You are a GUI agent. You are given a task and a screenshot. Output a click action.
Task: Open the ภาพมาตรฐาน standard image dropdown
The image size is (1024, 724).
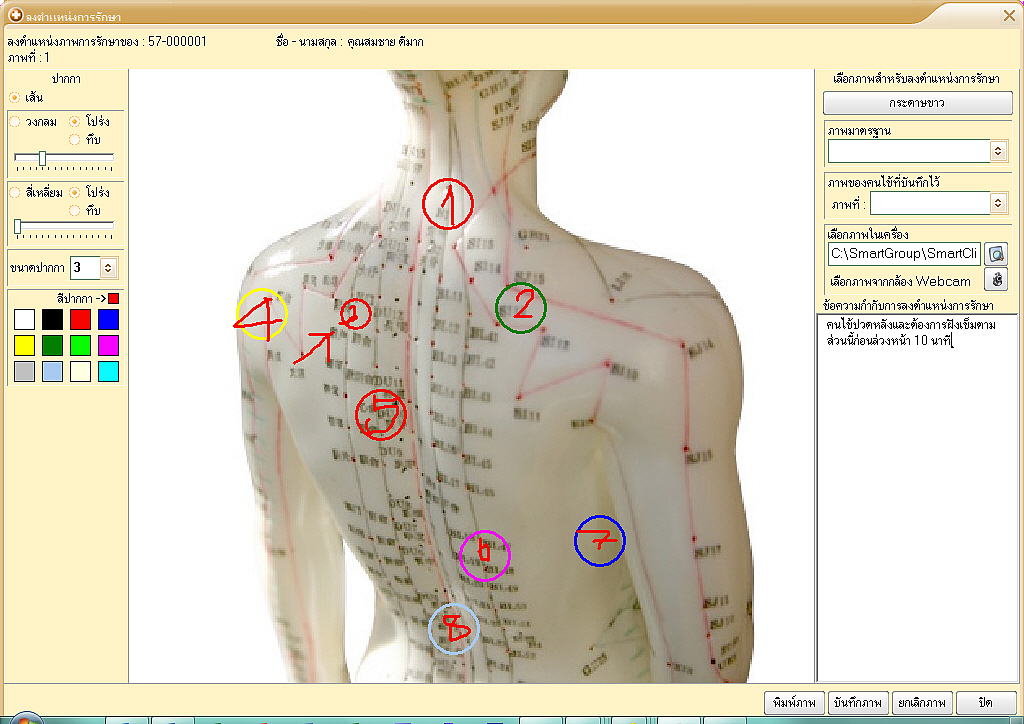(998, 151)
